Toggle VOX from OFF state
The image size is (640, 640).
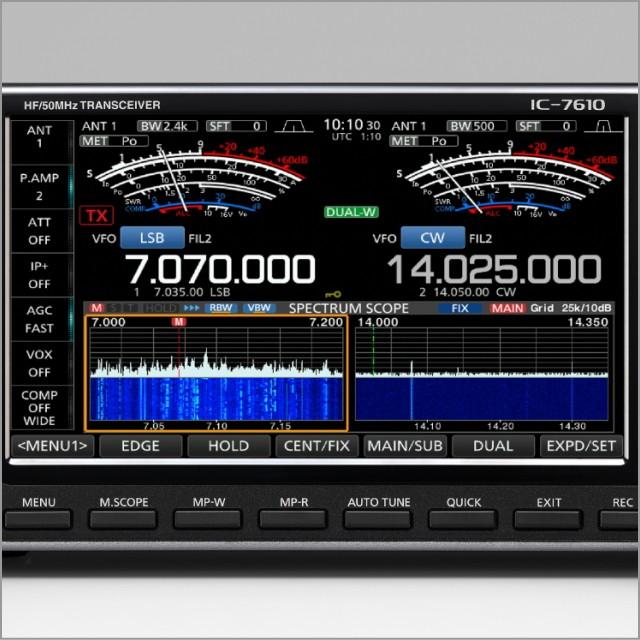(x=40, y=363)
